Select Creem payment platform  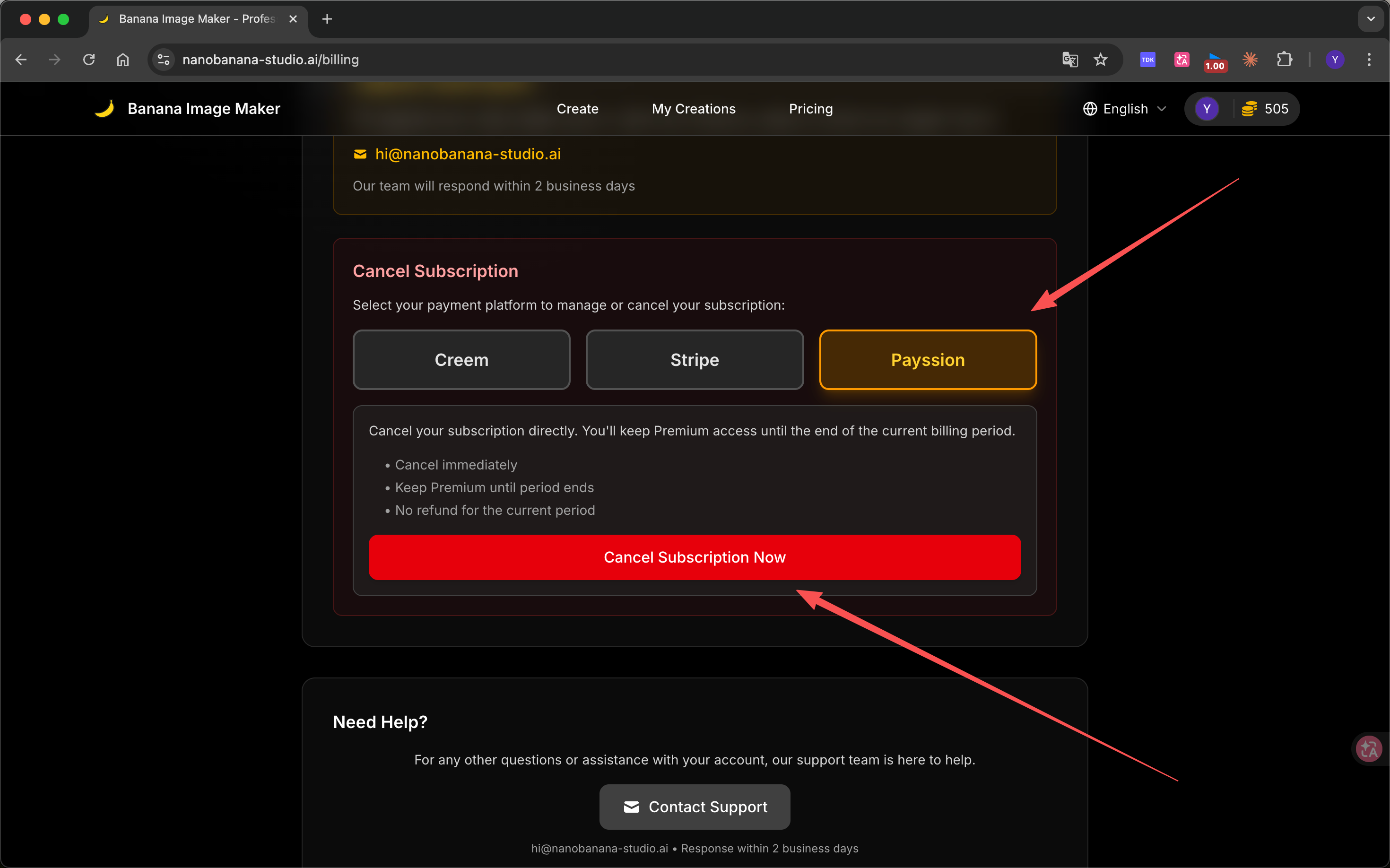[461, 360]
